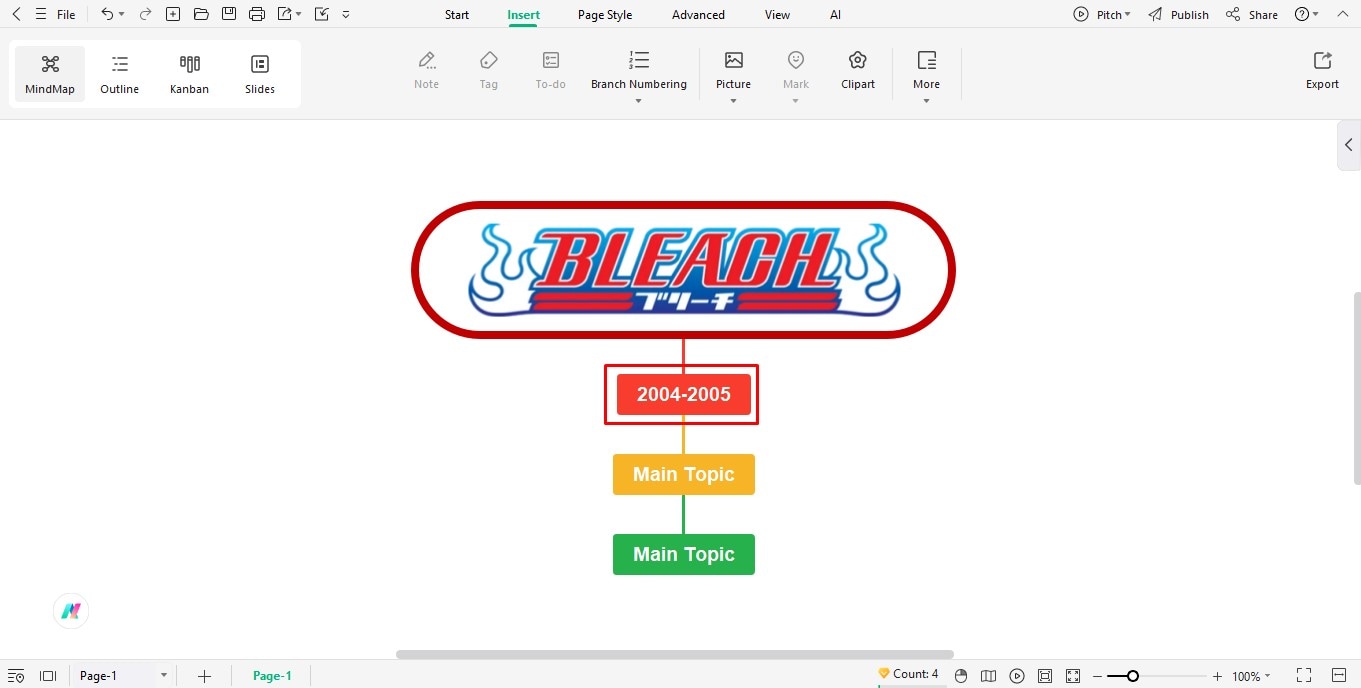Click the Export button
The width and height of the screenshot is (1361, 688).
(1322, 70)
